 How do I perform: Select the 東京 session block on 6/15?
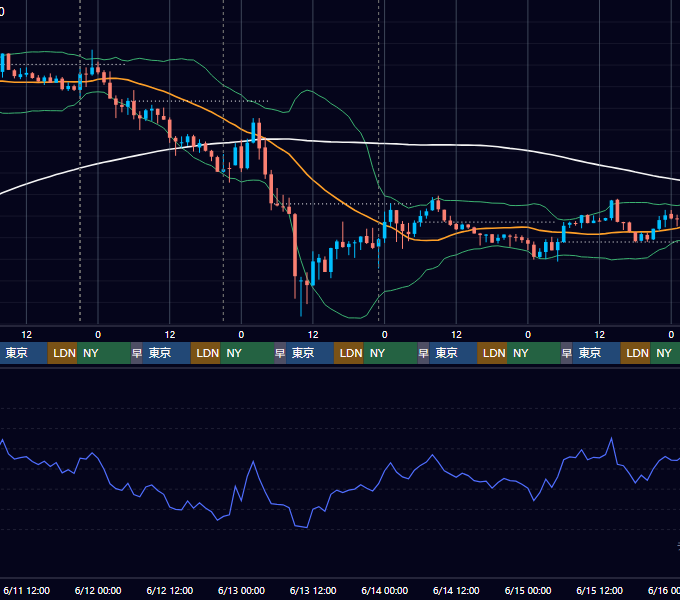click(x=597, y=353)
